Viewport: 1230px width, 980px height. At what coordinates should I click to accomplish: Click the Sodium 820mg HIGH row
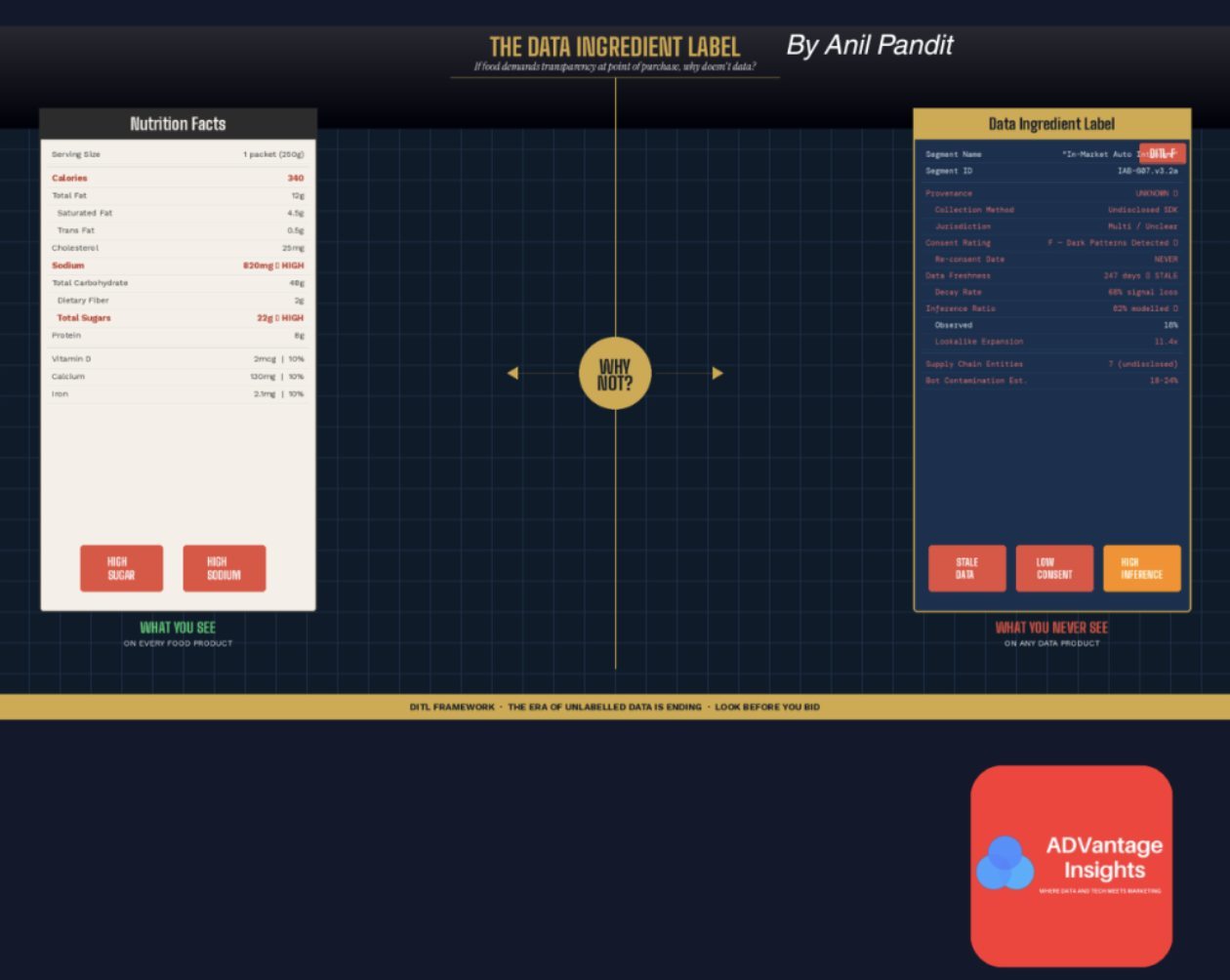coord(178,265)
